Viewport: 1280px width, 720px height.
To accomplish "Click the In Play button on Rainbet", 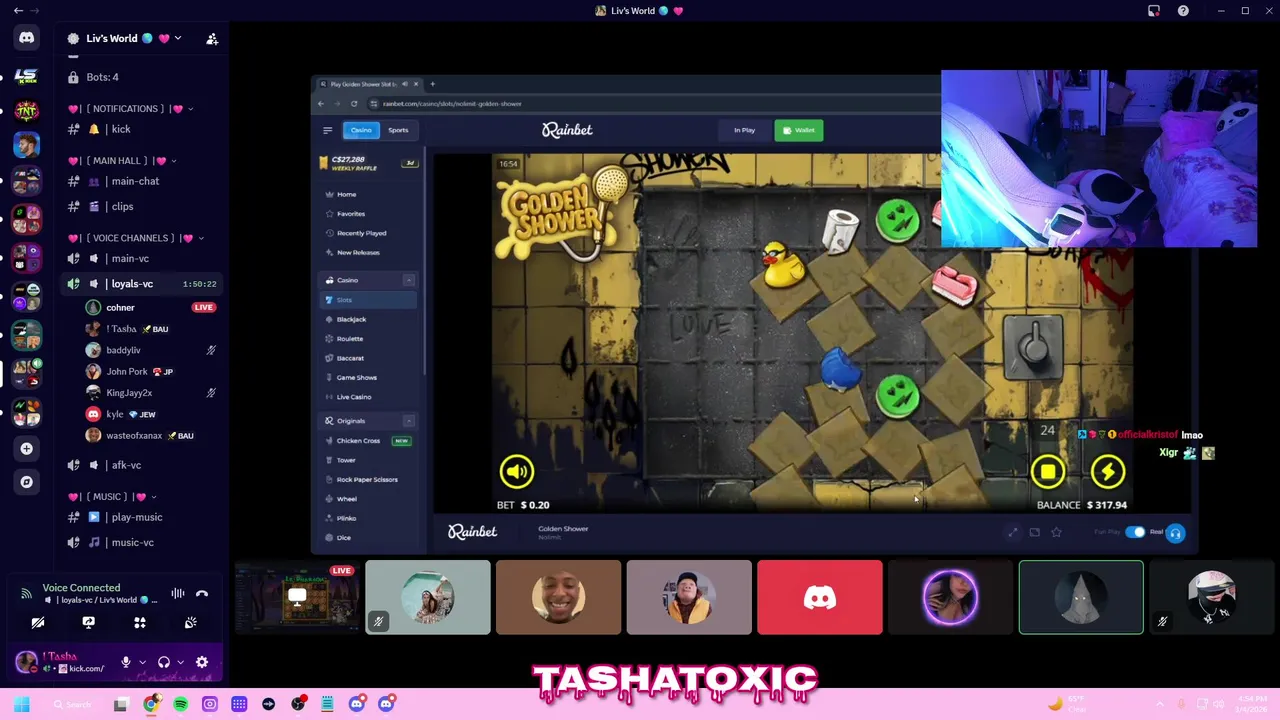I will pyautogui.click(x=744, y=130).
